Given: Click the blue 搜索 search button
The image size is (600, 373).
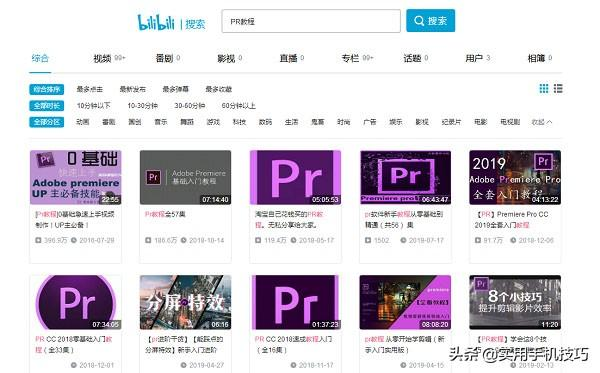Looking at the screenshot, I should [x=430, y=21].
